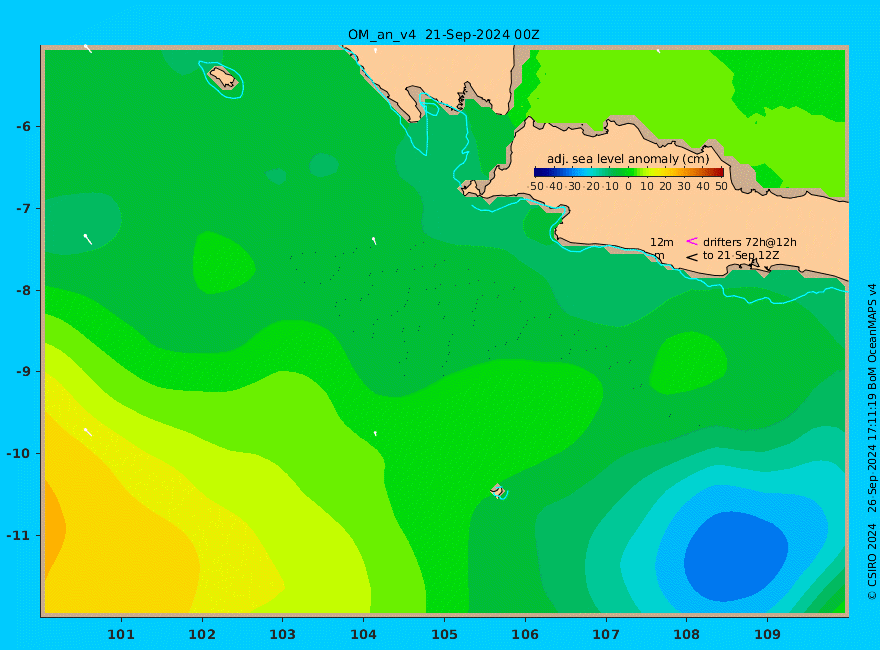Screen dimensions: 880x650
Task: Click the white current marker near 100.5, -7.4
Action: point(88,239)
